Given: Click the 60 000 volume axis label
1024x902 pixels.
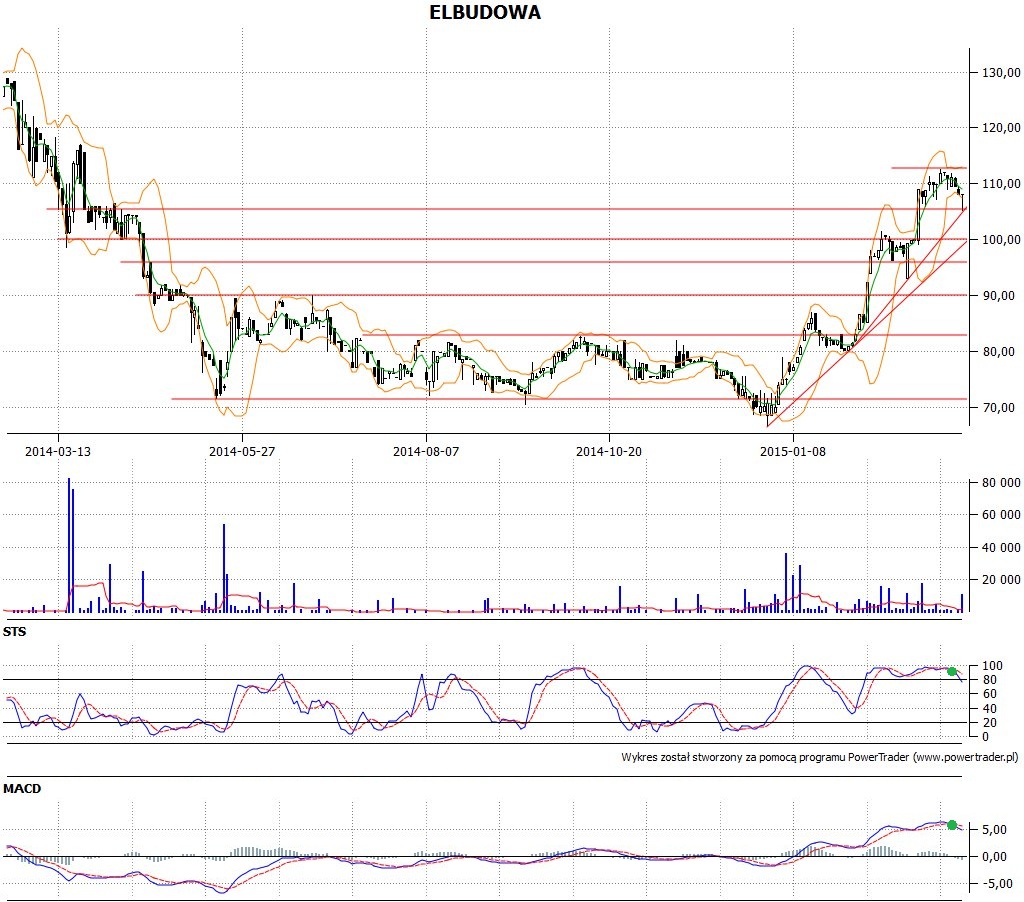Looking at the screenshot, I should pos(1001,515).
